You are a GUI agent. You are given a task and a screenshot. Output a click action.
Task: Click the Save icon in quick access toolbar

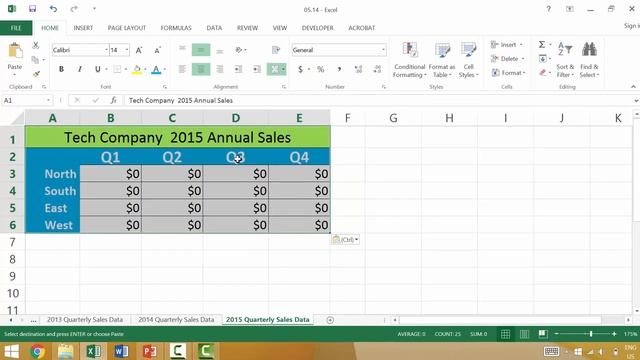(x=32, y=9)
